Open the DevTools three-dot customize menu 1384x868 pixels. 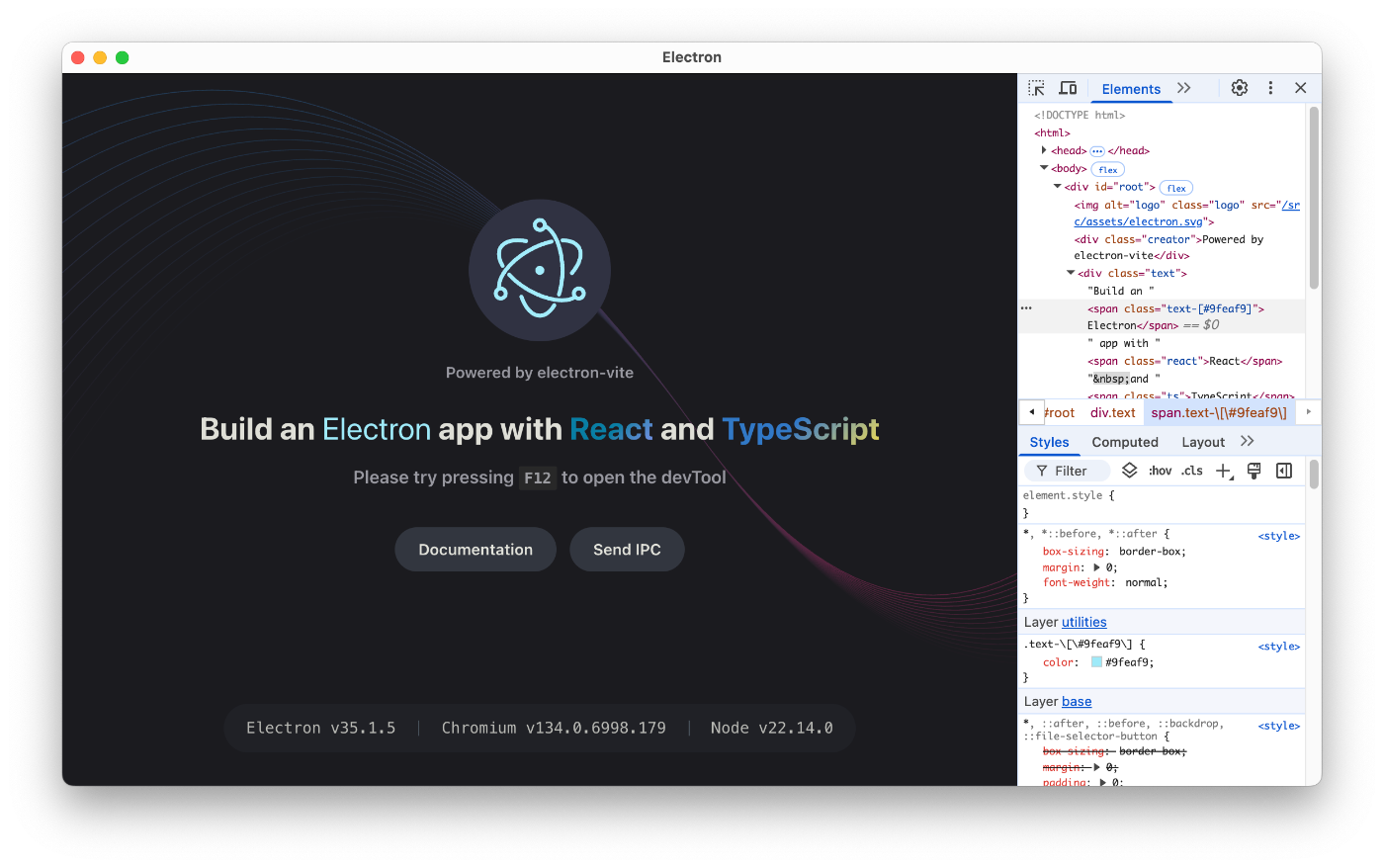click(x=1270, y=88)
